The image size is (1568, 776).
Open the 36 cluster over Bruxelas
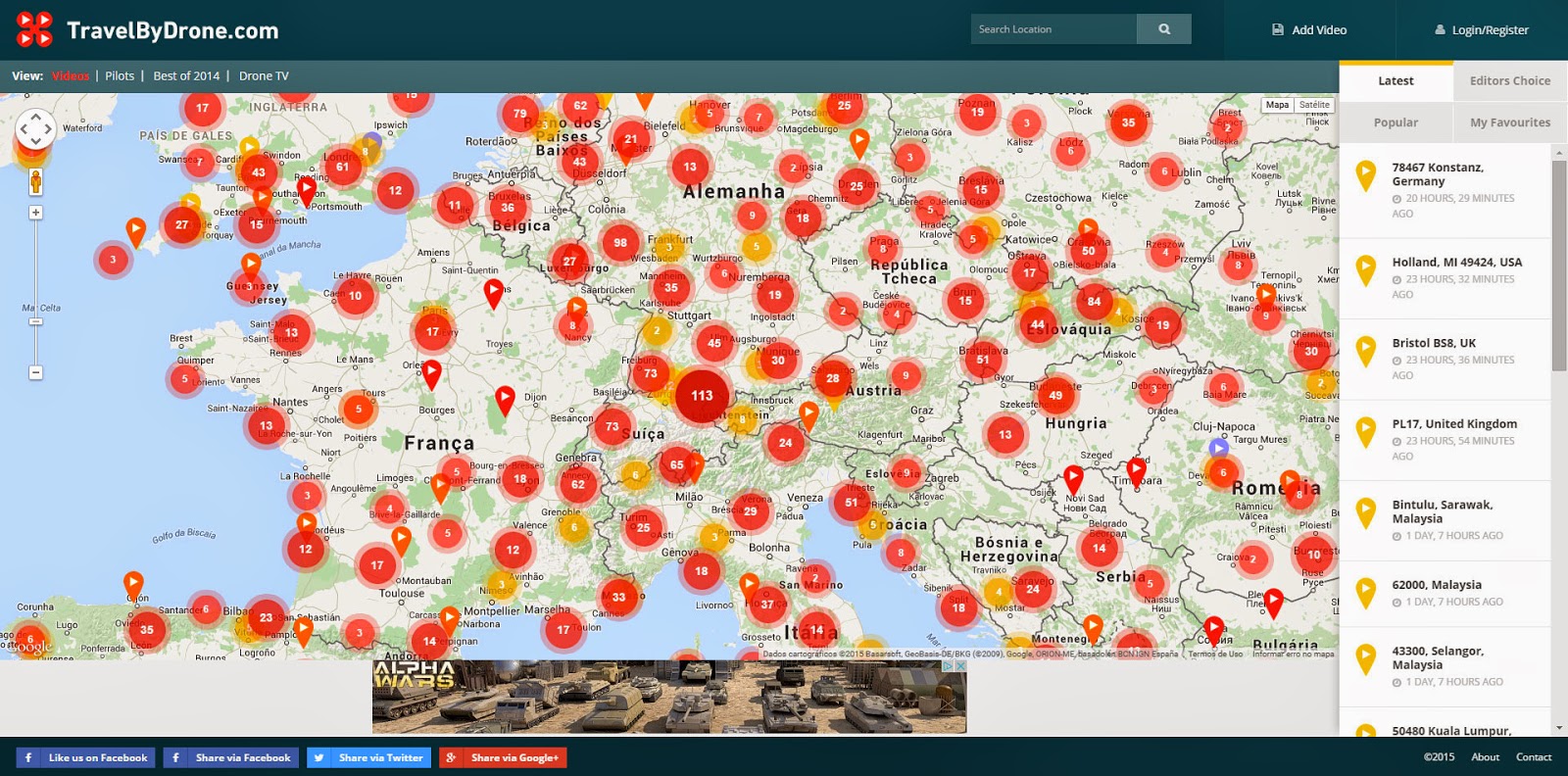click(x=508, y=208)
